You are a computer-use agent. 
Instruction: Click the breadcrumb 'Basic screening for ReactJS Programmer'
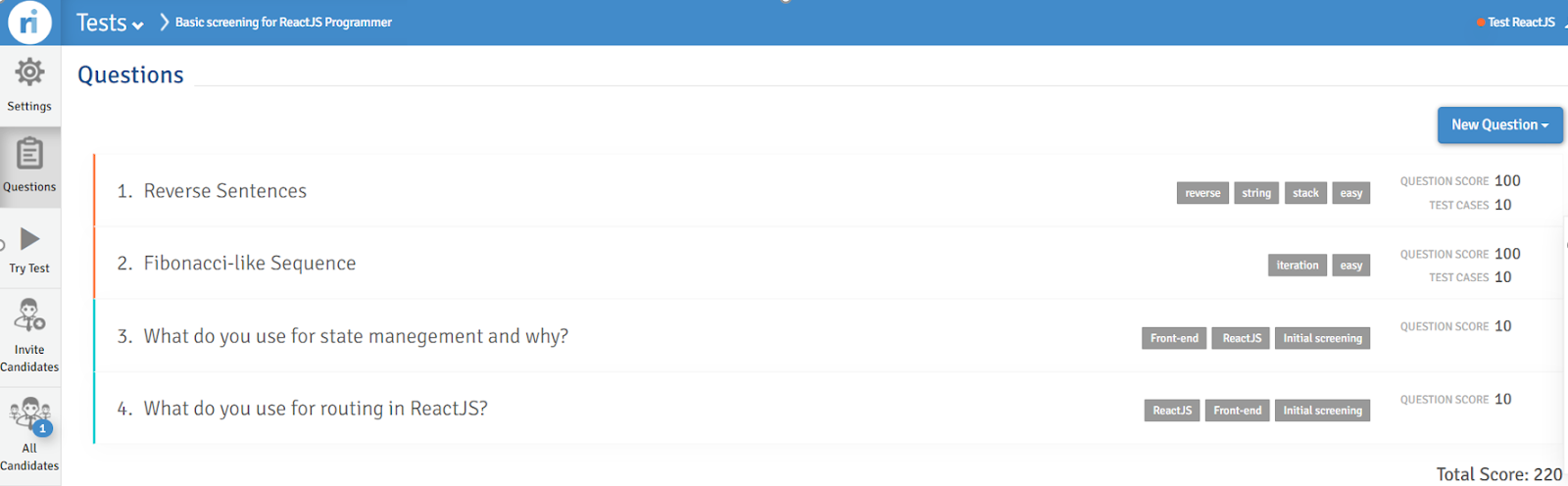283,22
